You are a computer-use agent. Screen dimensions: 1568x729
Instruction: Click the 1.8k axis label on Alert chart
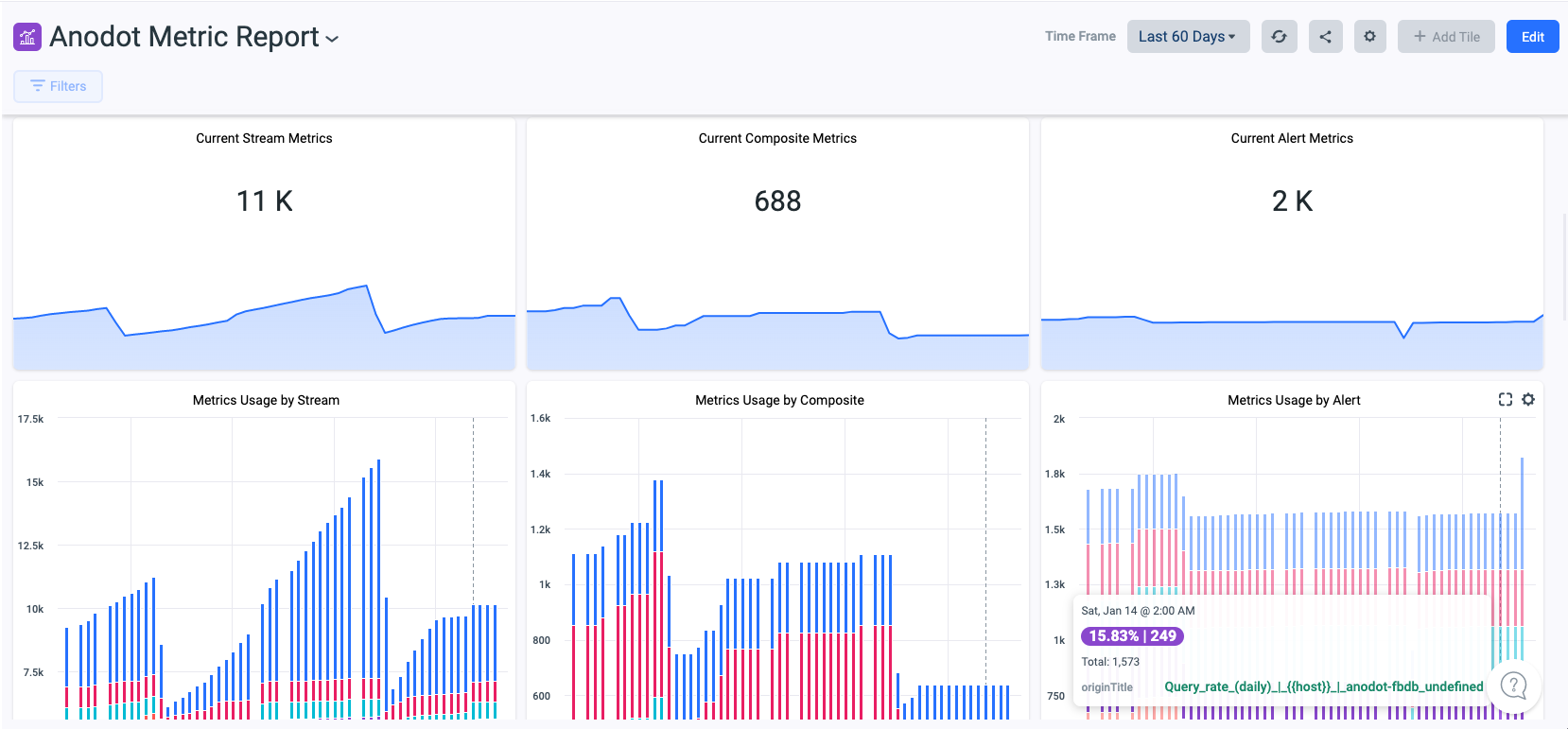pyautogui.click(x=1054, y=474)
